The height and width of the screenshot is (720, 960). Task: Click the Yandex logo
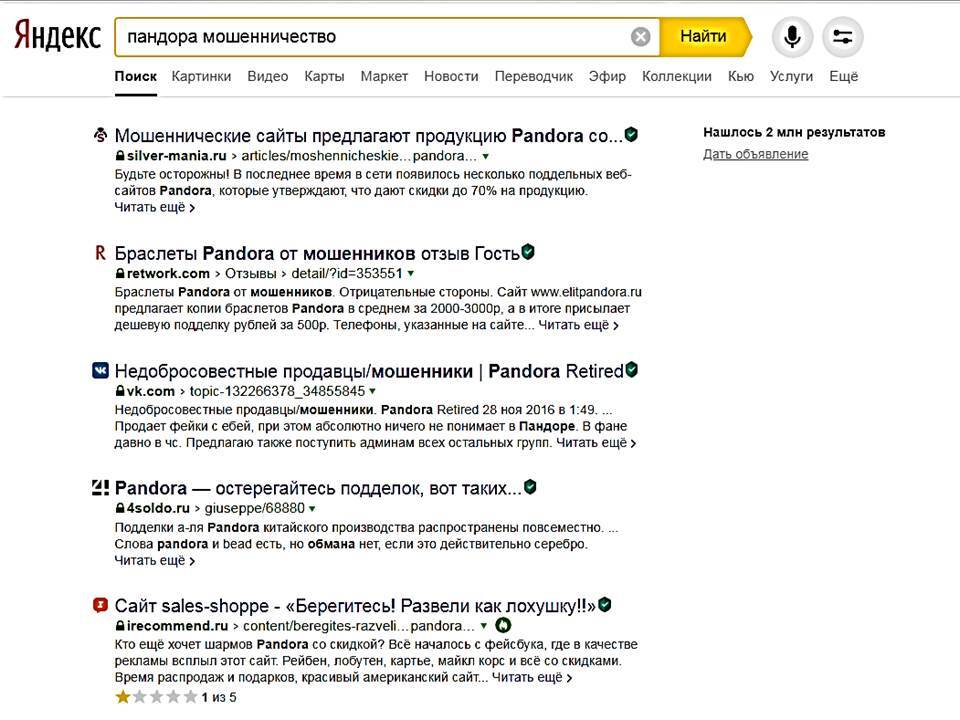[57, 37]
